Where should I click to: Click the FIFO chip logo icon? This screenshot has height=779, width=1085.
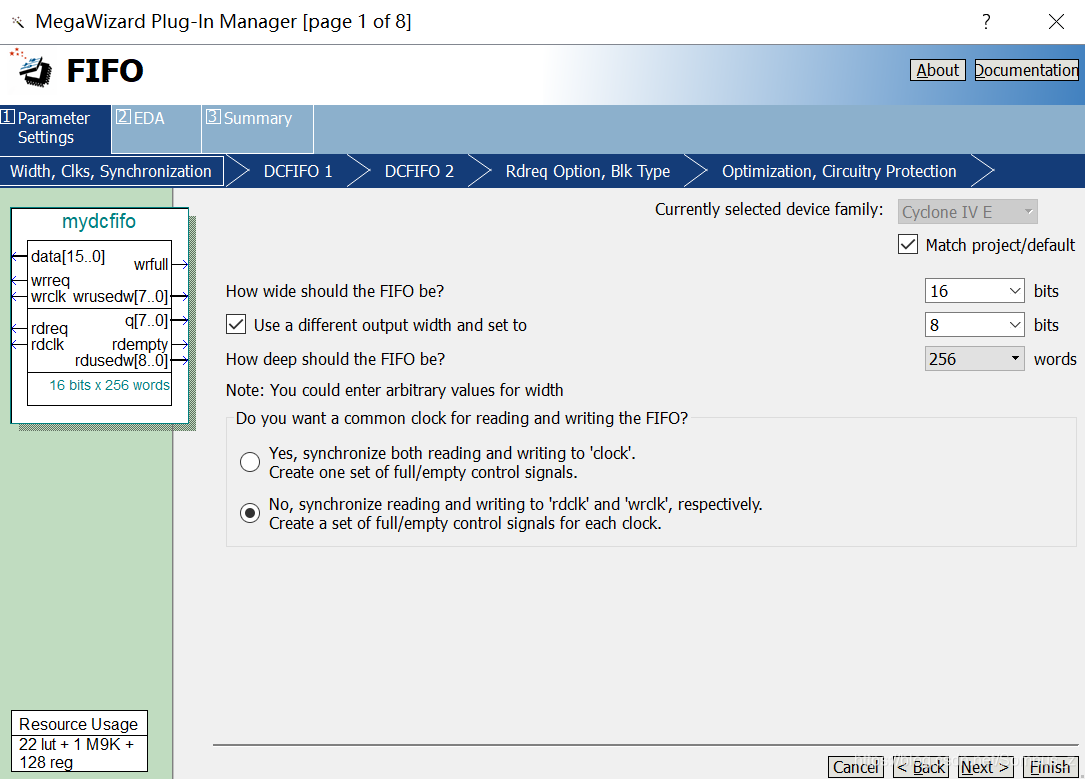(x=32, y=68)
